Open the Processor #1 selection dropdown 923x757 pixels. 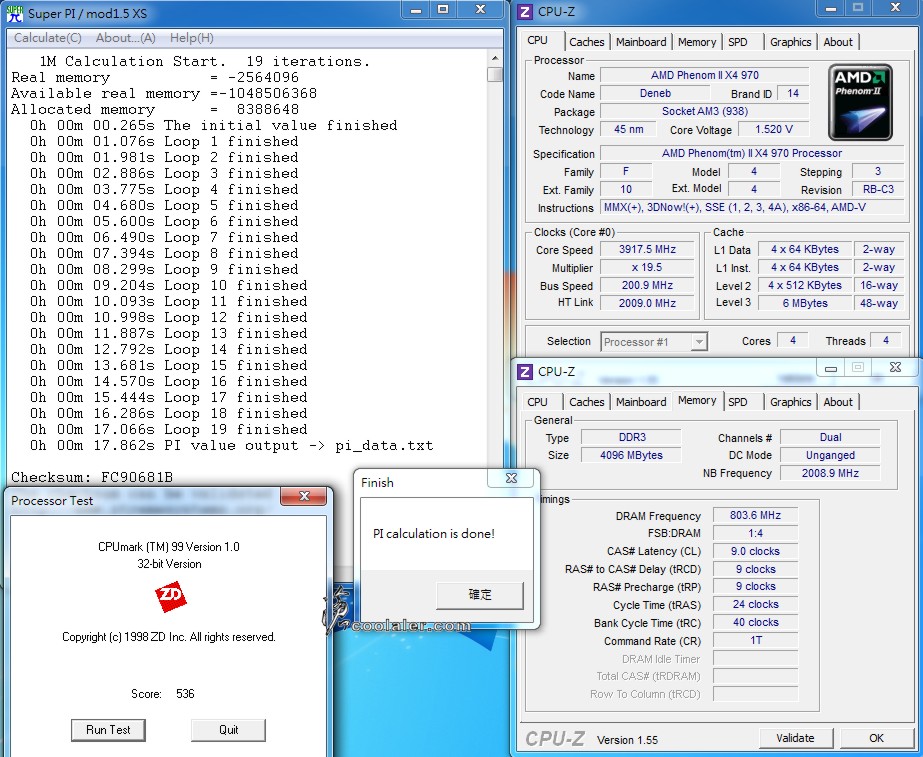click(x=699, y=341)
